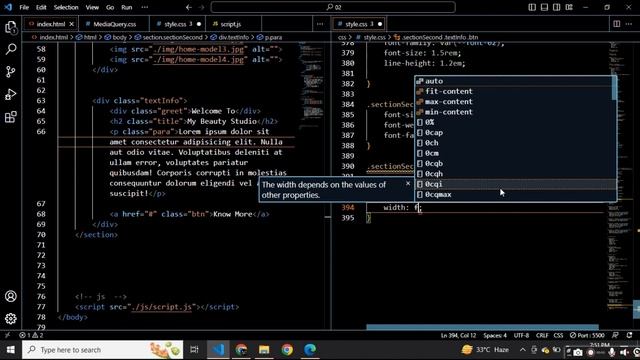Screen dimensions: 640x360
Task: Open the File menu
Action: pos(24,7)
